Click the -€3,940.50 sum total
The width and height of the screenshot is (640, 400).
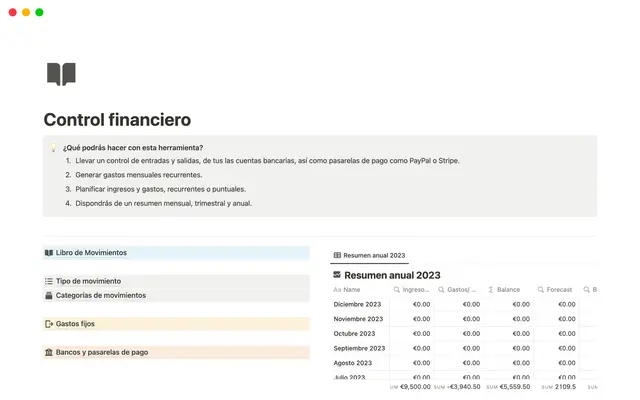(x=463, y=387)
